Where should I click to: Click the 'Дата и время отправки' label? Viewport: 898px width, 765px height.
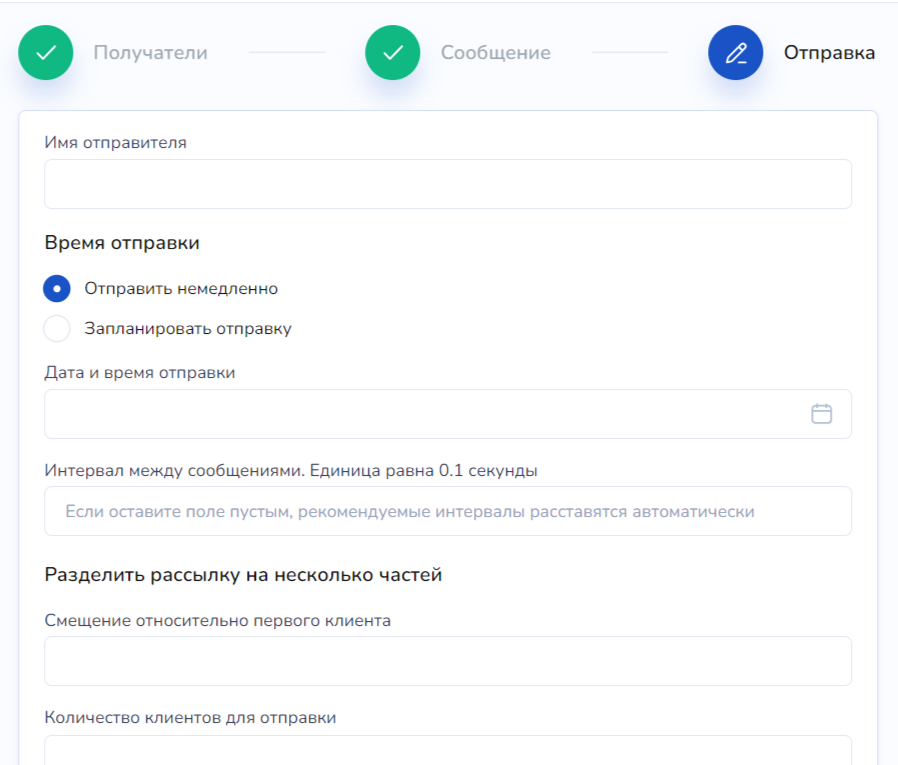140,372
